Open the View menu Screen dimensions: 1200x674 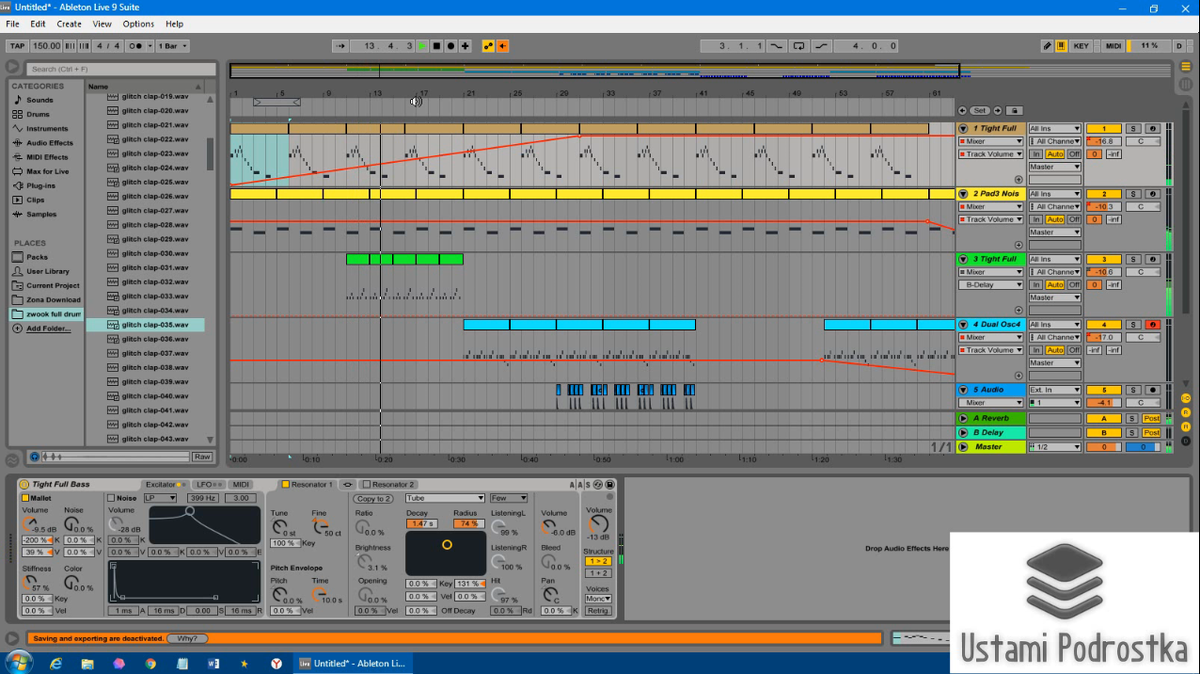tap(102, 24)
